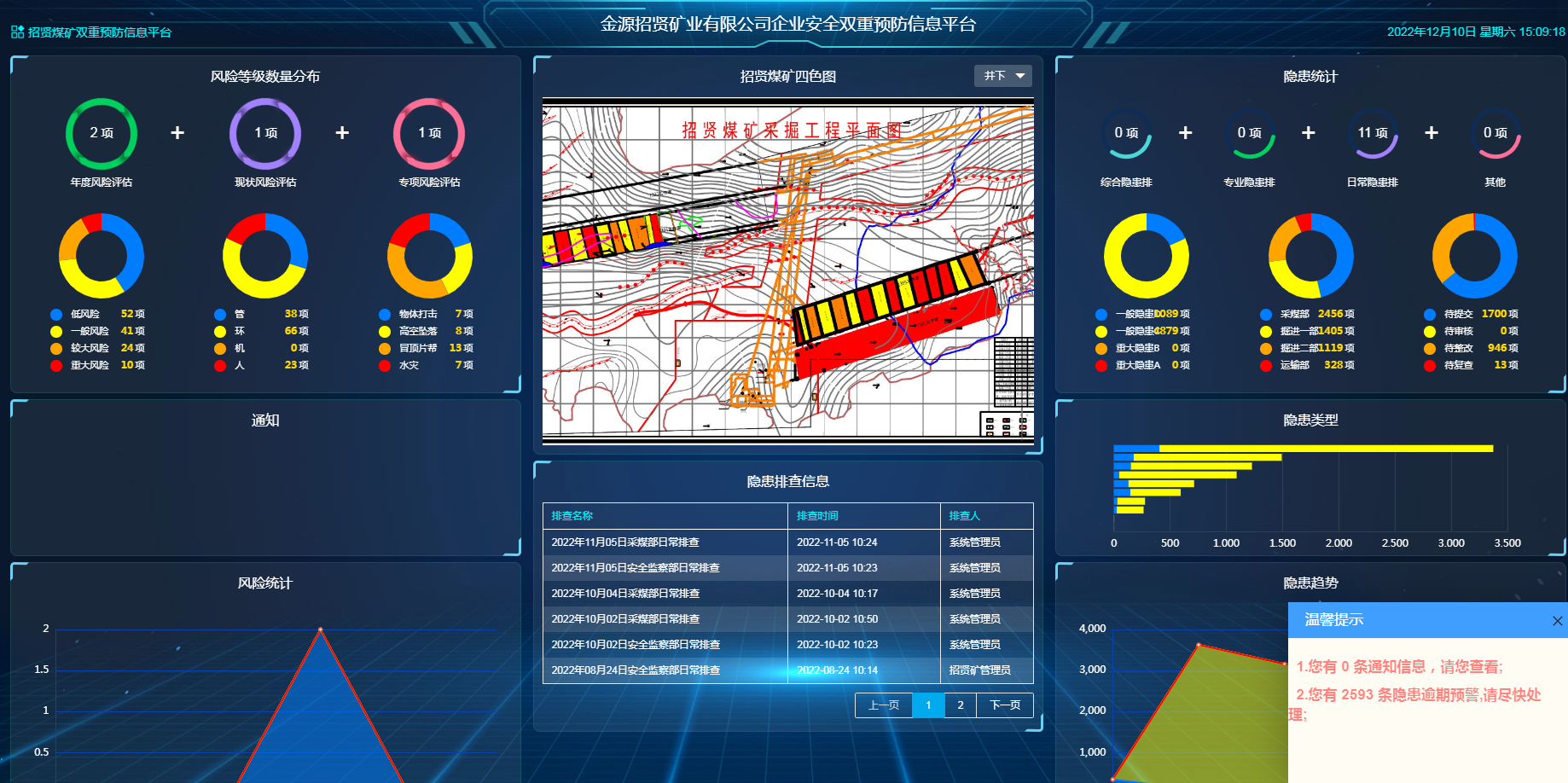Screen dimensions: 1568x783
Task: Click the 11项 日常隐患排查 ring
Action: [x=1372, y=134]
